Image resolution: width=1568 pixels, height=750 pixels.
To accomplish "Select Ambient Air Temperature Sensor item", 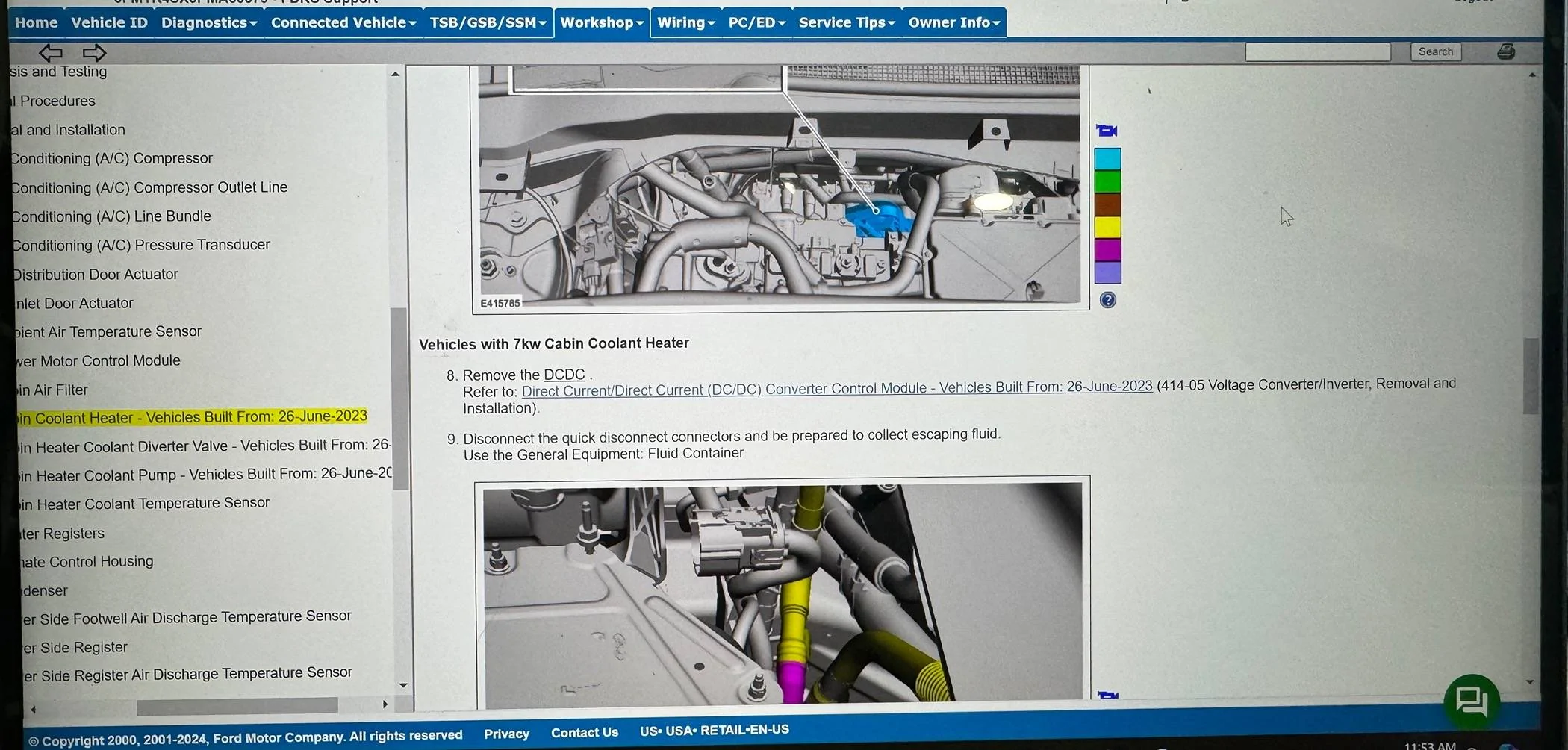I will pyautogui.click(x=108, y=332).
